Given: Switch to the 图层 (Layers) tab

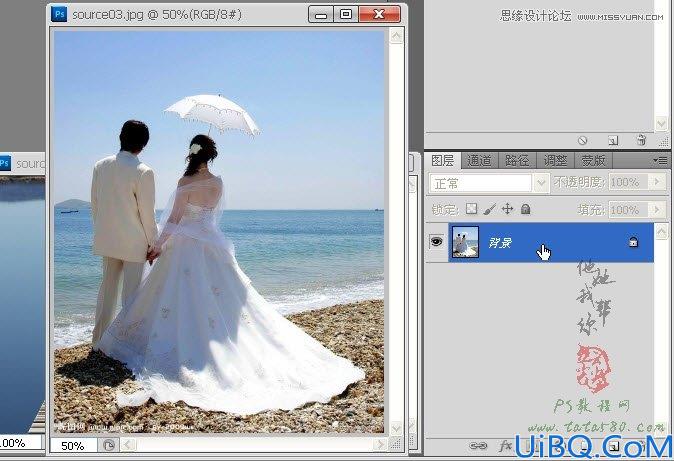Looking at the screenshot, I should [442, 160].
